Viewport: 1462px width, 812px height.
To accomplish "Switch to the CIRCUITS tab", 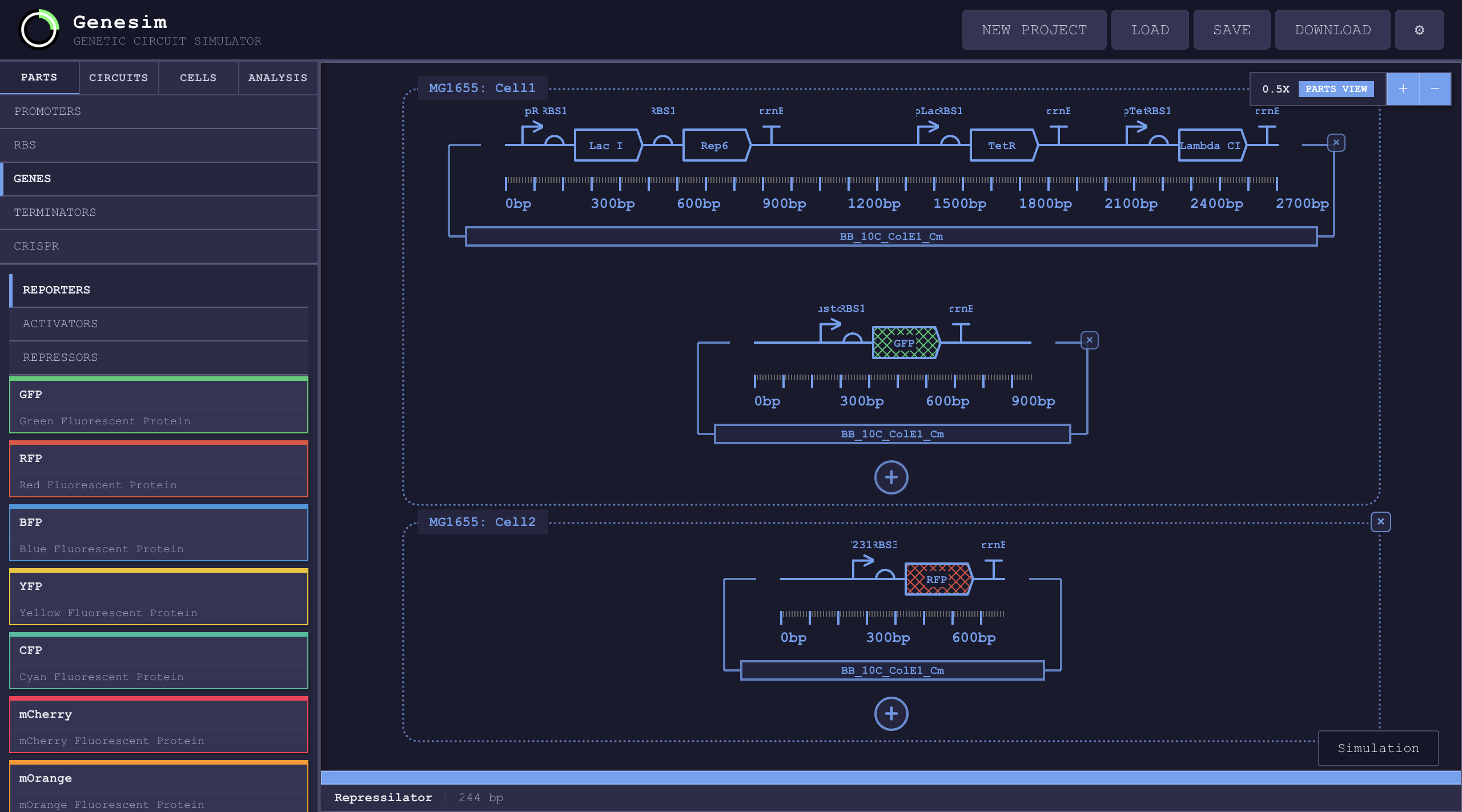I will point(118,78).
